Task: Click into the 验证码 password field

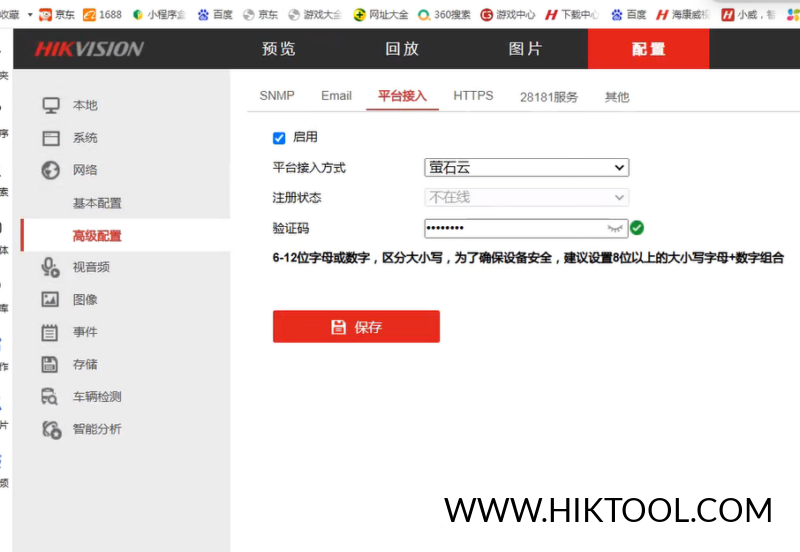Action: point(526,228)
